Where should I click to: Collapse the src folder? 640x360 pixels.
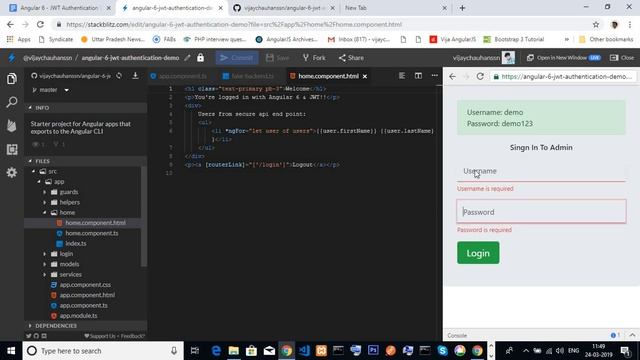34,171
